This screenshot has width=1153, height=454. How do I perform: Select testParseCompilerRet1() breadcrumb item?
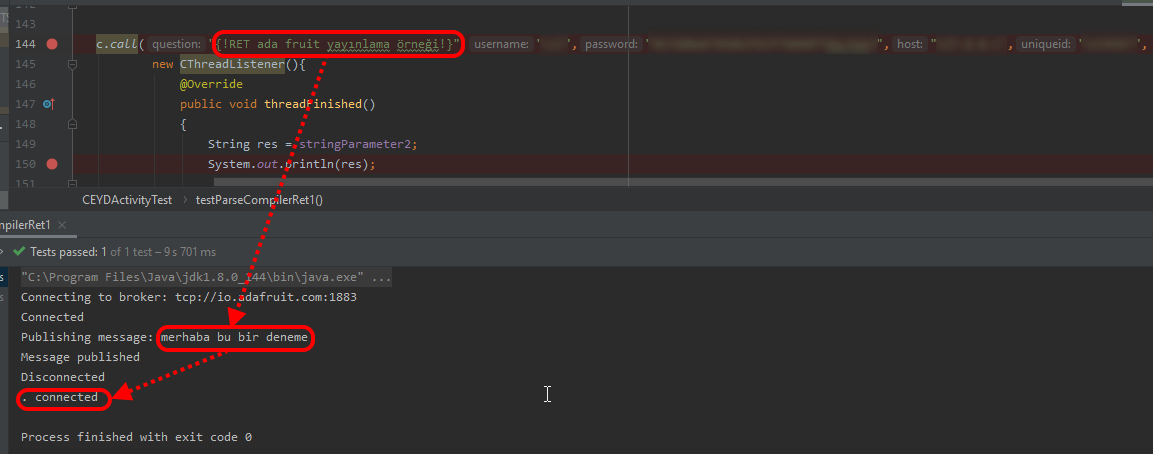pos(259,200)
